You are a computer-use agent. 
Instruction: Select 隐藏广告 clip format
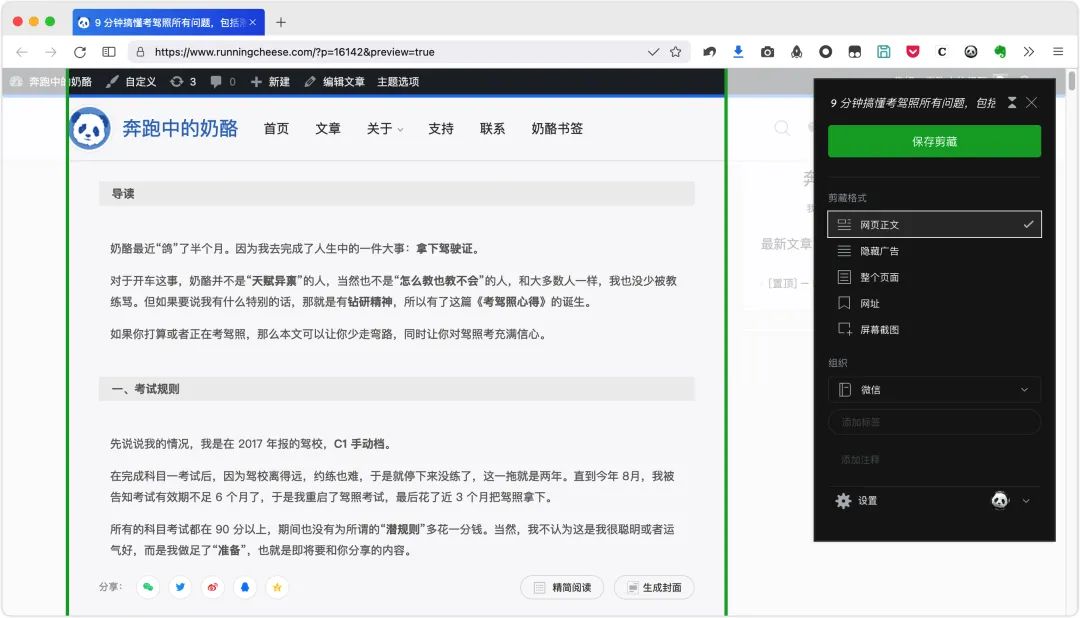(934, 251)
